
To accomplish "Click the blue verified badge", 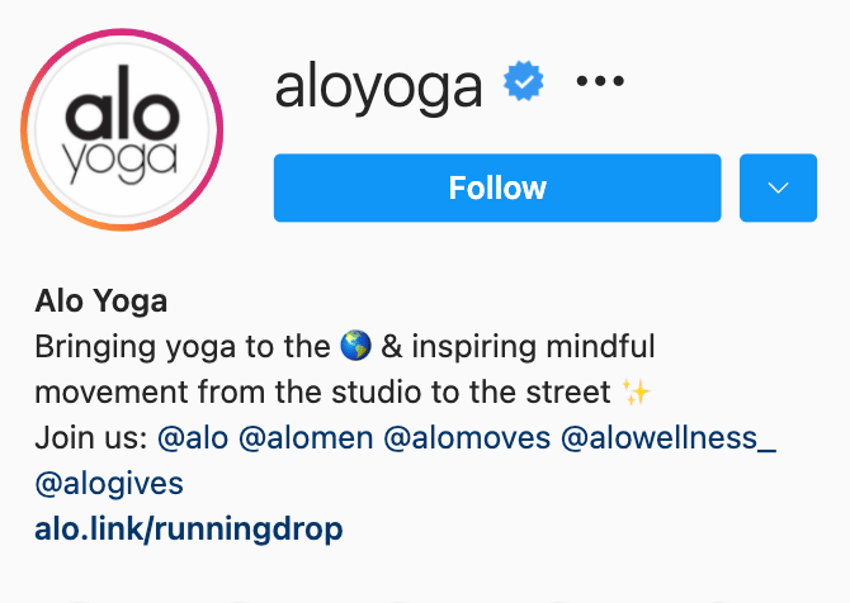I will click(523, 81).
